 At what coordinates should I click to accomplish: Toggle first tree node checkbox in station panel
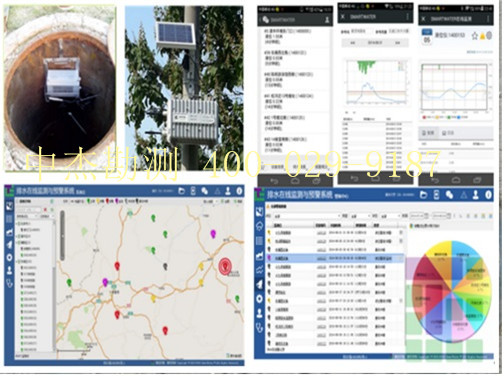tap(20, 224)
